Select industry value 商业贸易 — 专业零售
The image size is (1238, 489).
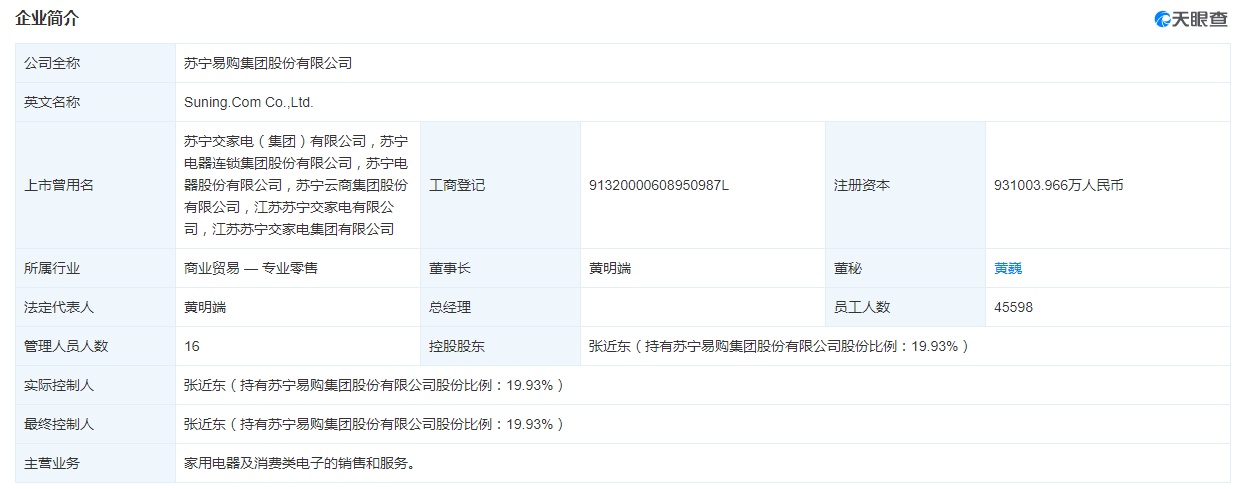click(x=251, y=268)
